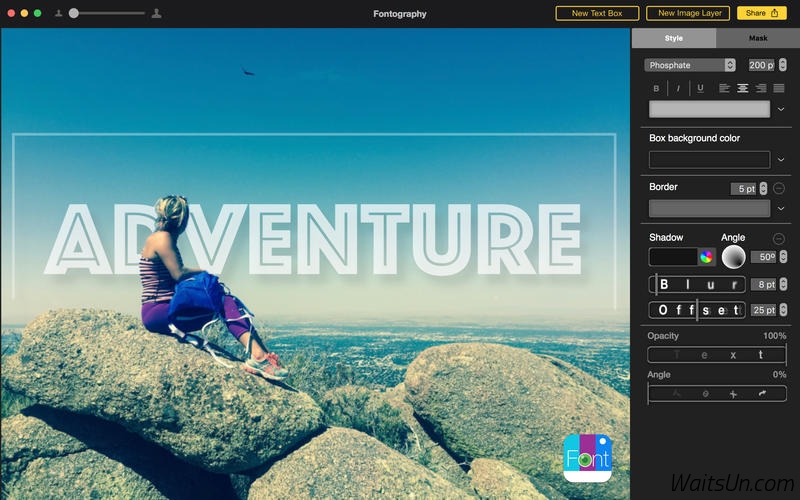Click the Share button
The height and width of the screenshot is (500, 800).
[761, 13]
